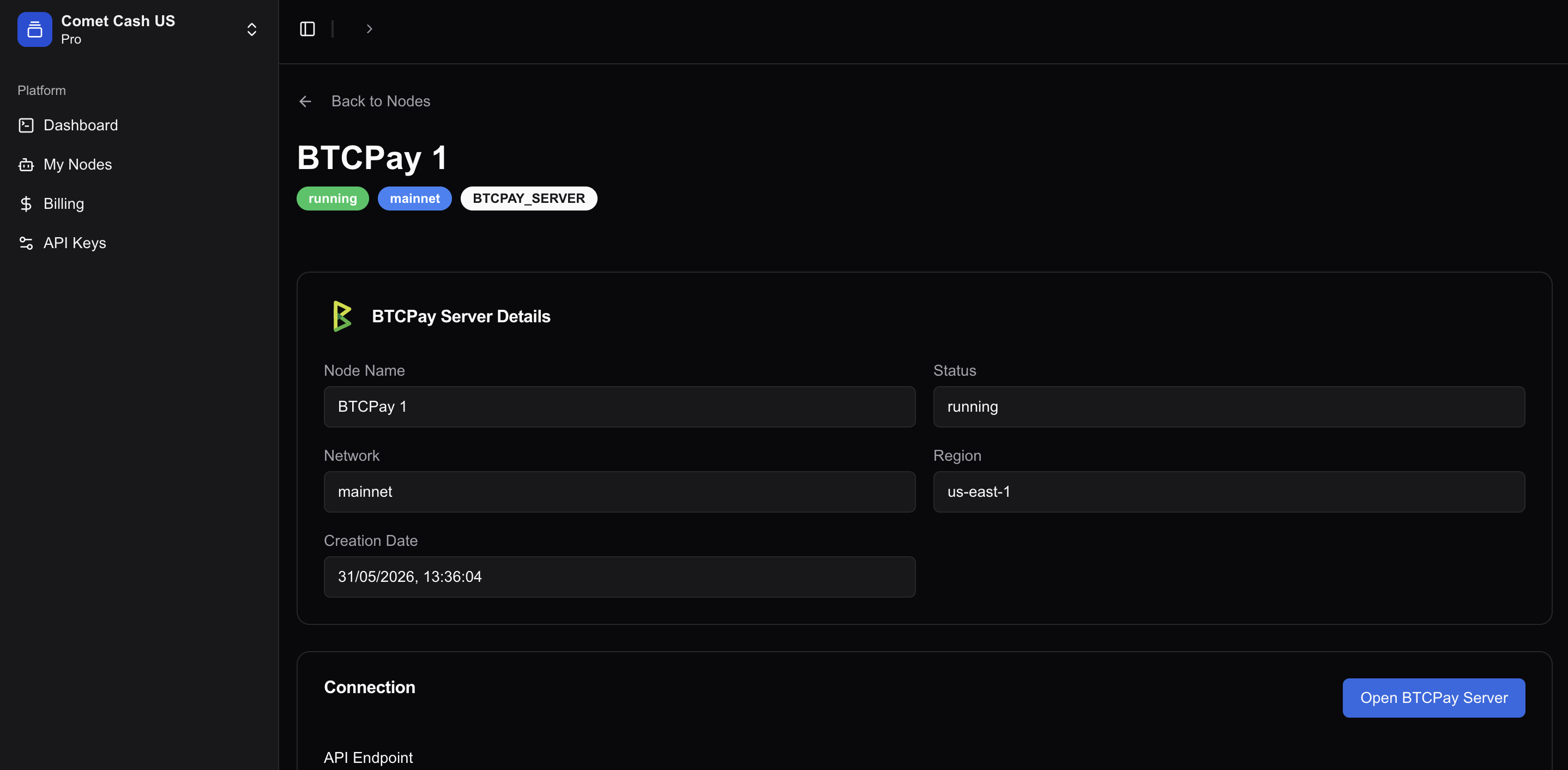Click the My Nodes icon
This screenshot has height=770, width=1568.
coord(26,164)
